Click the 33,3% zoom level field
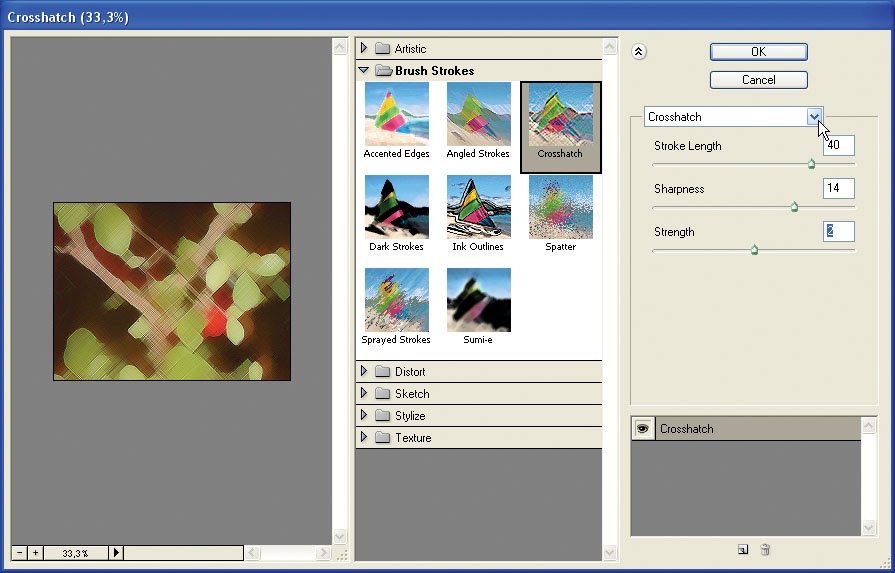This screenshot has height=573, width=895. pos(76,552)
